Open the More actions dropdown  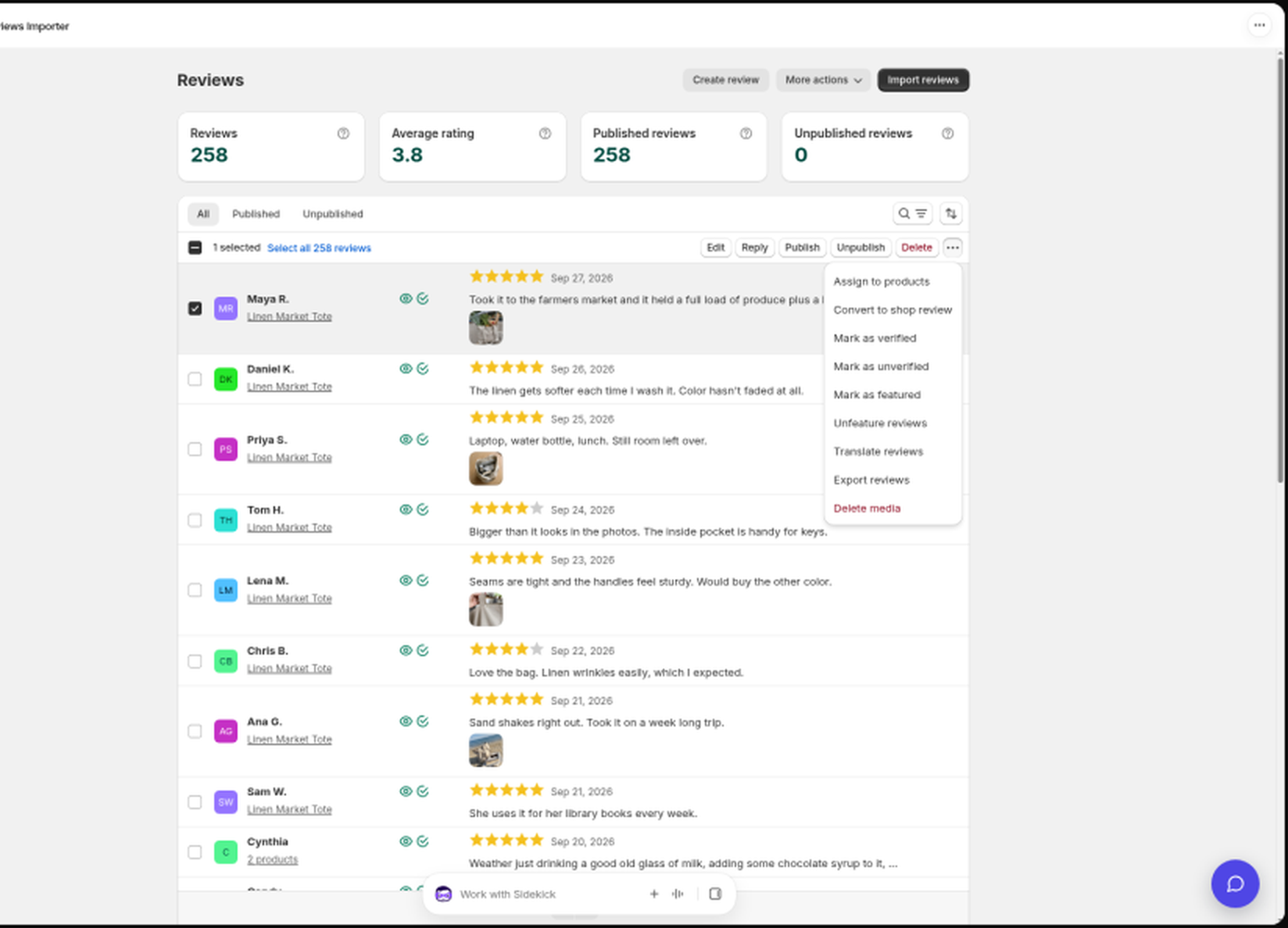(x=823, y=80)
